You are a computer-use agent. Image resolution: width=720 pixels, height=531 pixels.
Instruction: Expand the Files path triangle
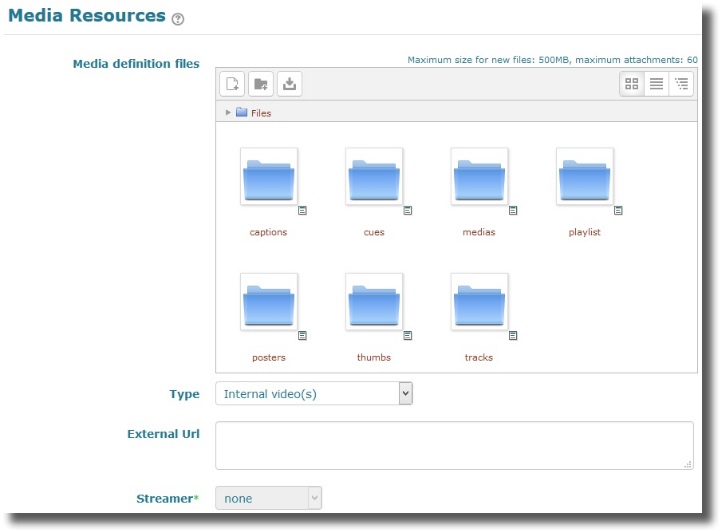click(228, 113)
